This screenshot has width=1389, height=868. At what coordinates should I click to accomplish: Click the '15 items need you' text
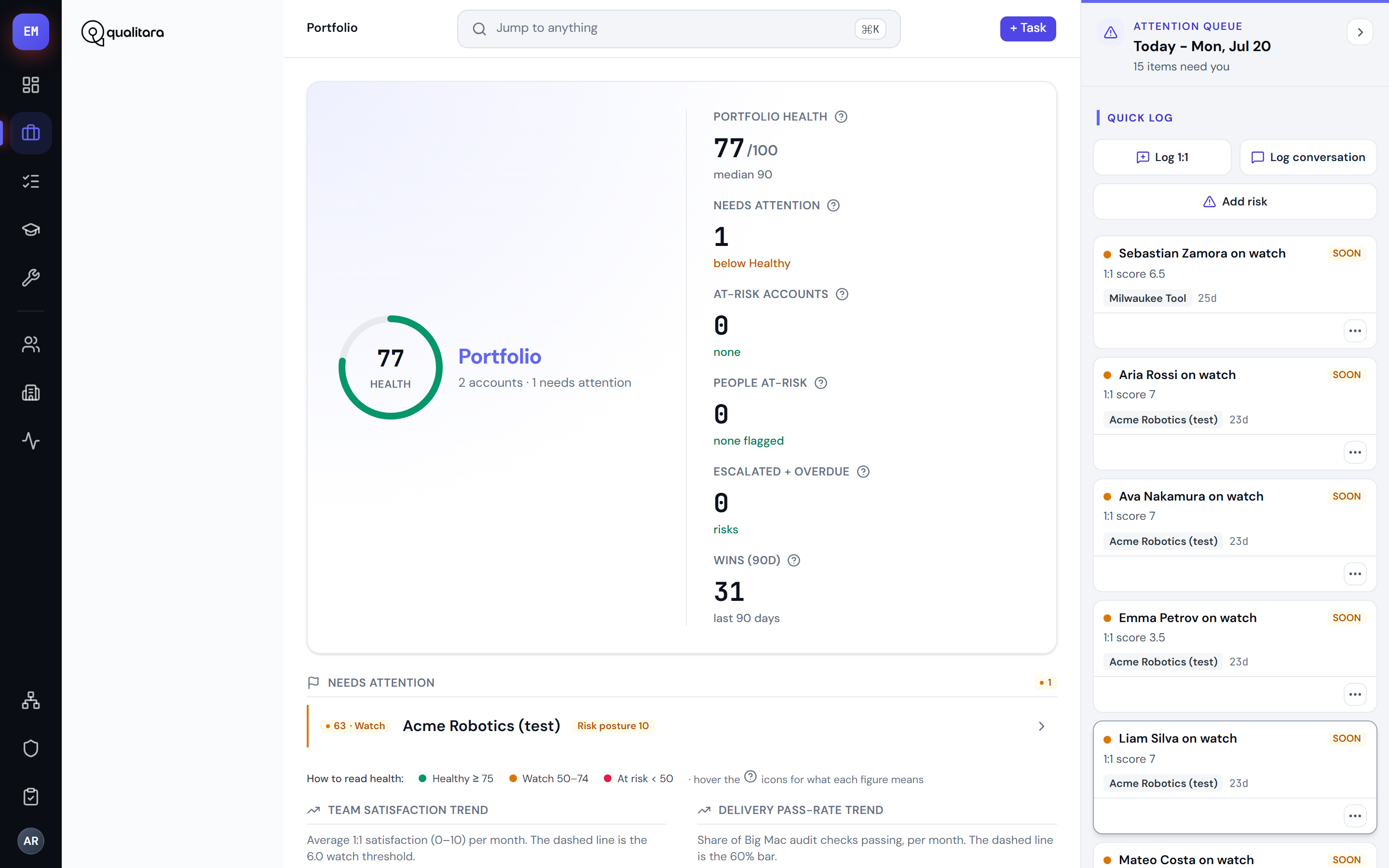click(x=1181, y=67)
